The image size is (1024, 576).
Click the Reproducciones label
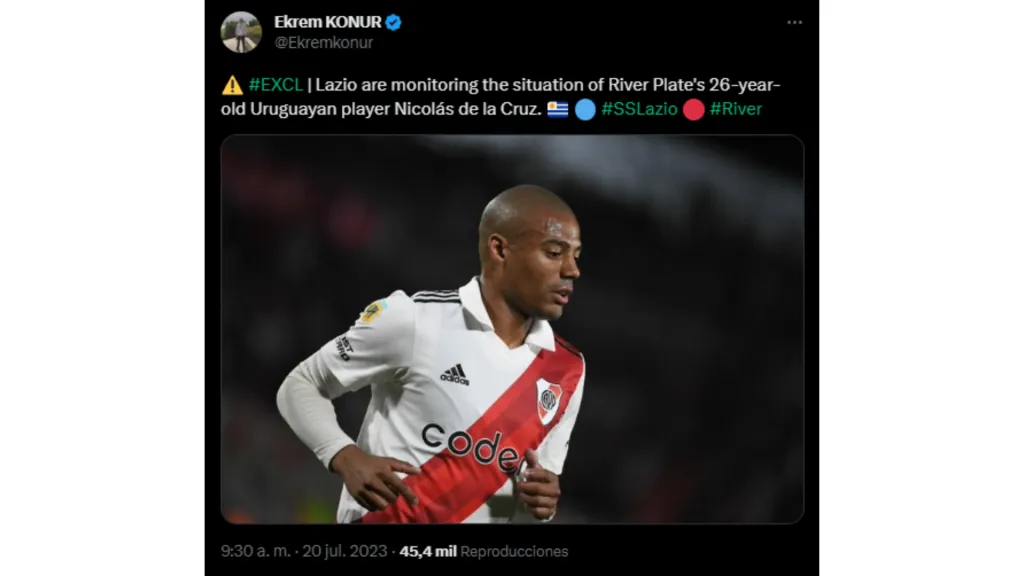(514, 551)
